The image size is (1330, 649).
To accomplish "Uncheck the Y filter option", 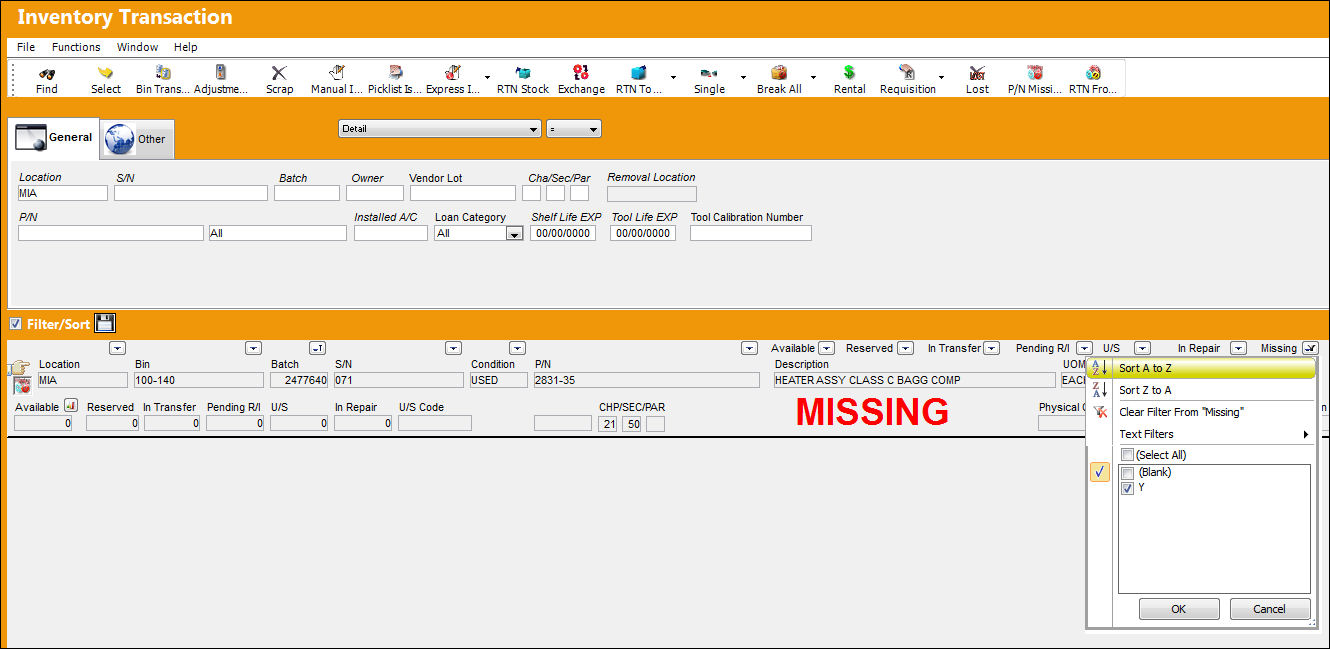I will (x=1127, y=488).
